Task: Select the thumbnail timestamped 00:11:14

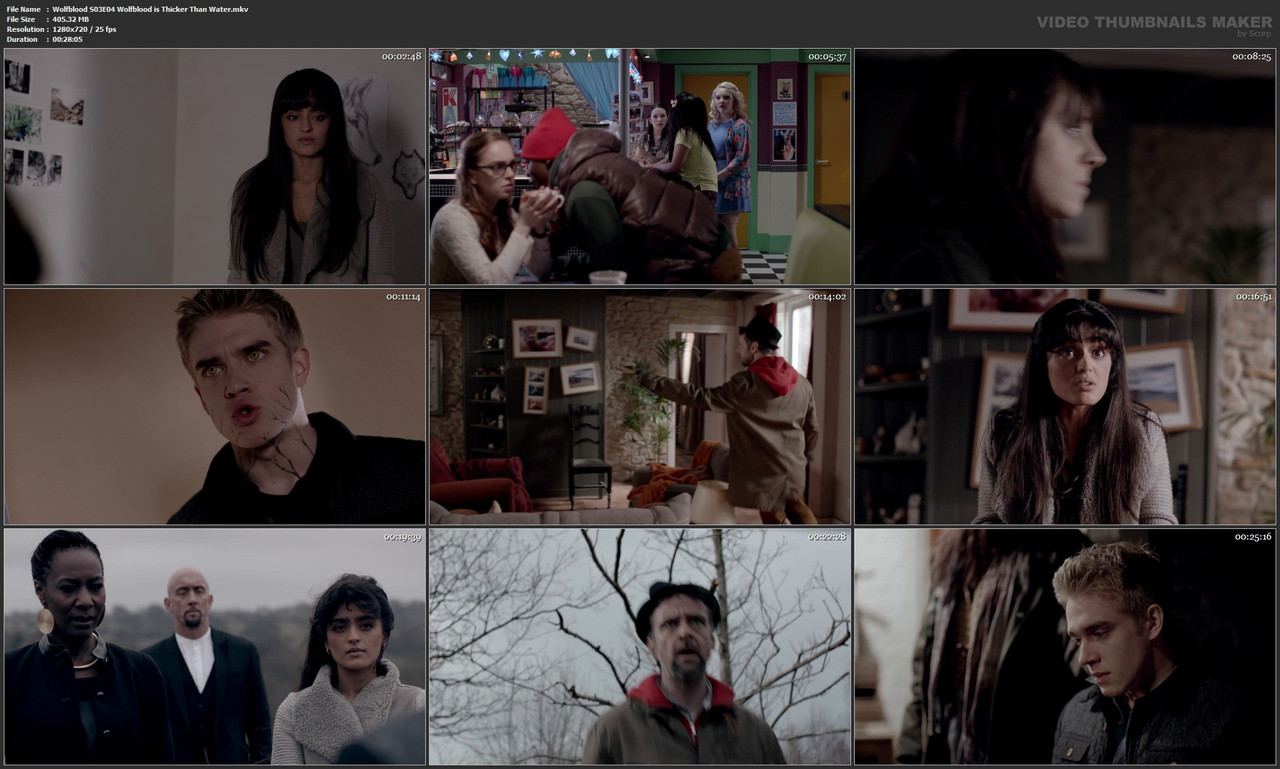Action: [x=215, y=407]
